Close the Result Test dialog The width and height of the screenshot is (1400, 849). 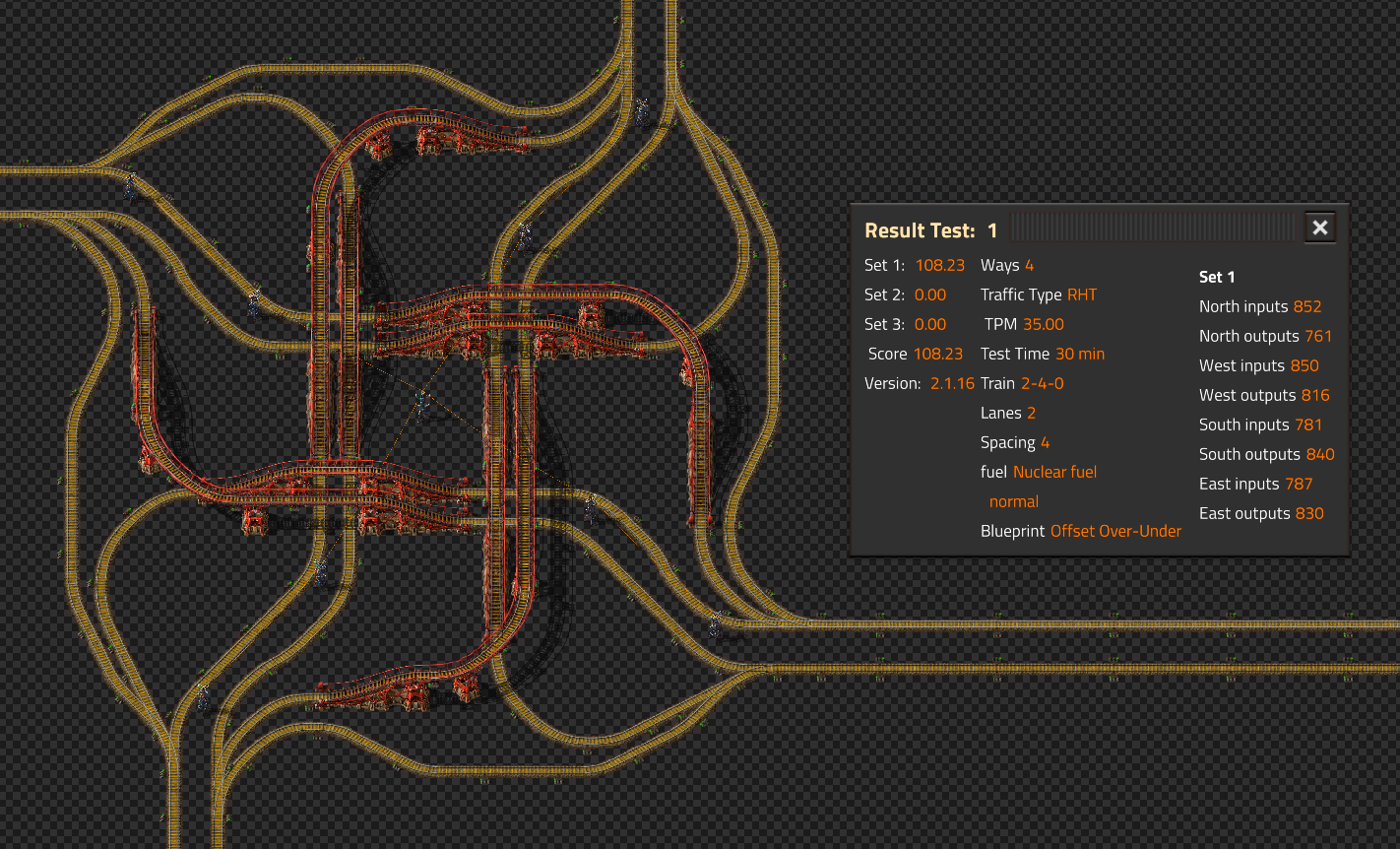1320,229
